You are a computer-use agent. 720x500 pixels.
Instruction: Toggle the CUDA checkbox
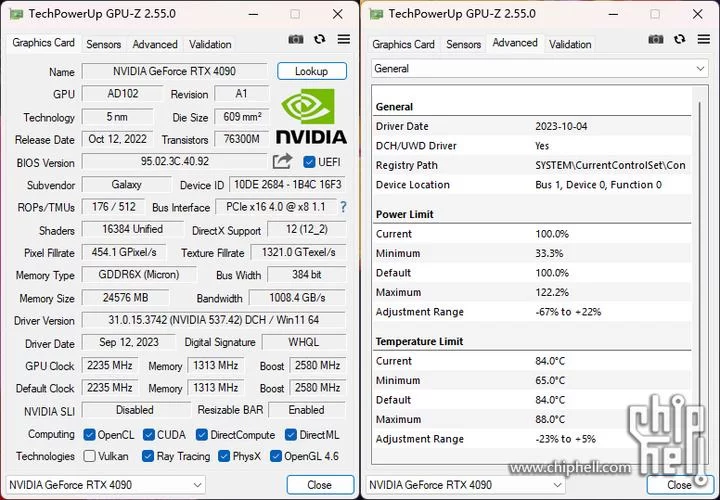(x=148, y=435)
